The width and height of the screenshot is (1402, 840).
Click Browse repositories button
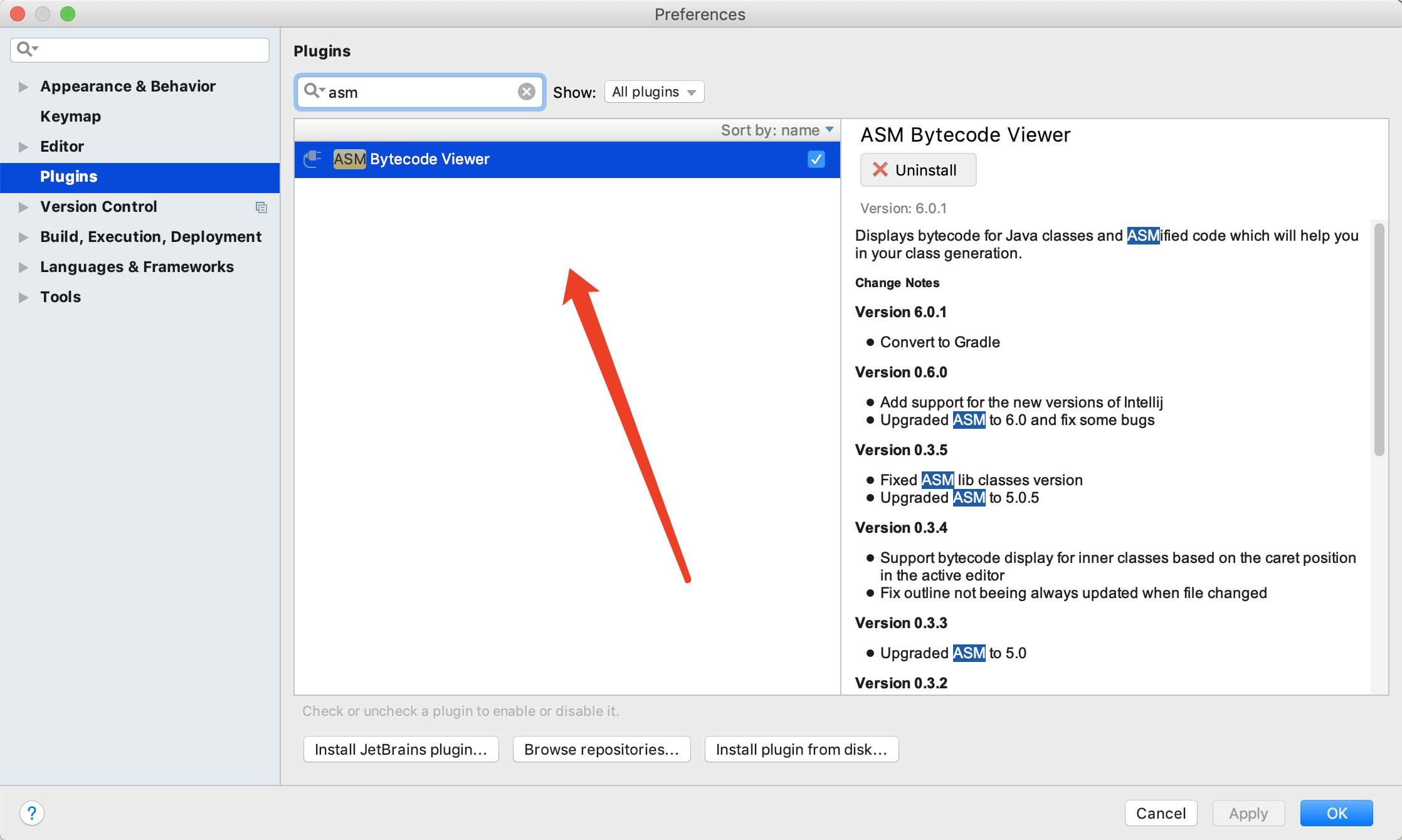tap(601, 749)
